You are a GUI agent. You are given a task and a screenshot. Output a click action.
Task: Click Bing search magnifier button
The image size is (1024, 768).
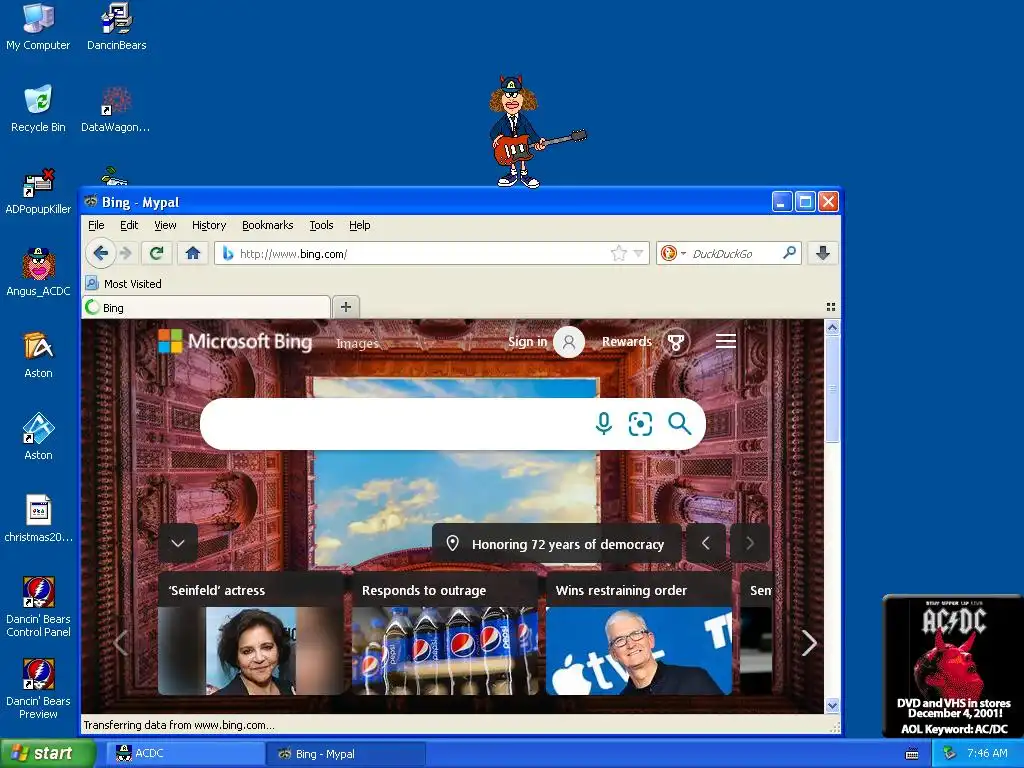pos(679,423)
